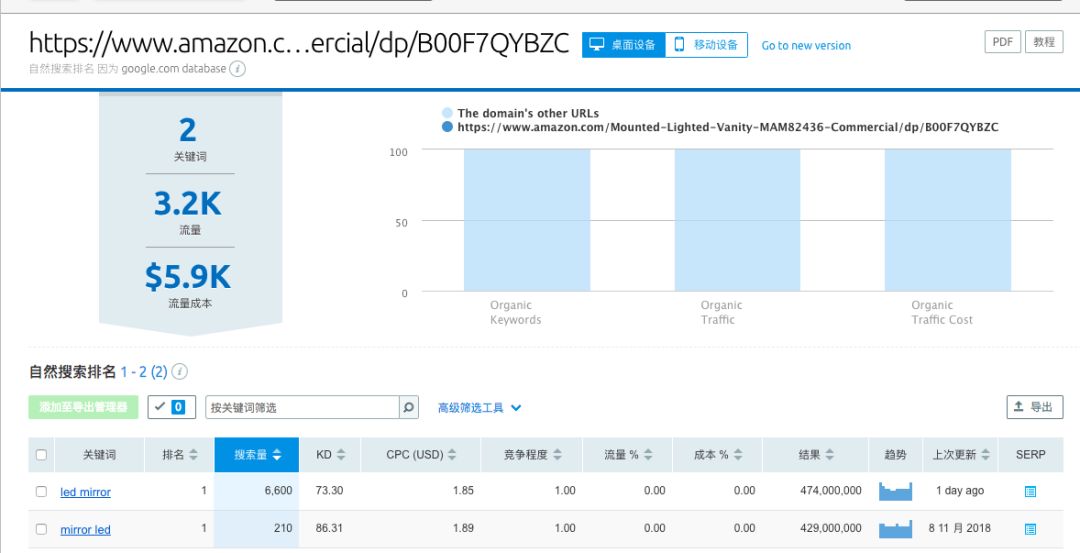This screenshot has height=553, width=1080.
Task: Click the 8 11 月 2018 update cell
Action: click(x=959, y=528)
